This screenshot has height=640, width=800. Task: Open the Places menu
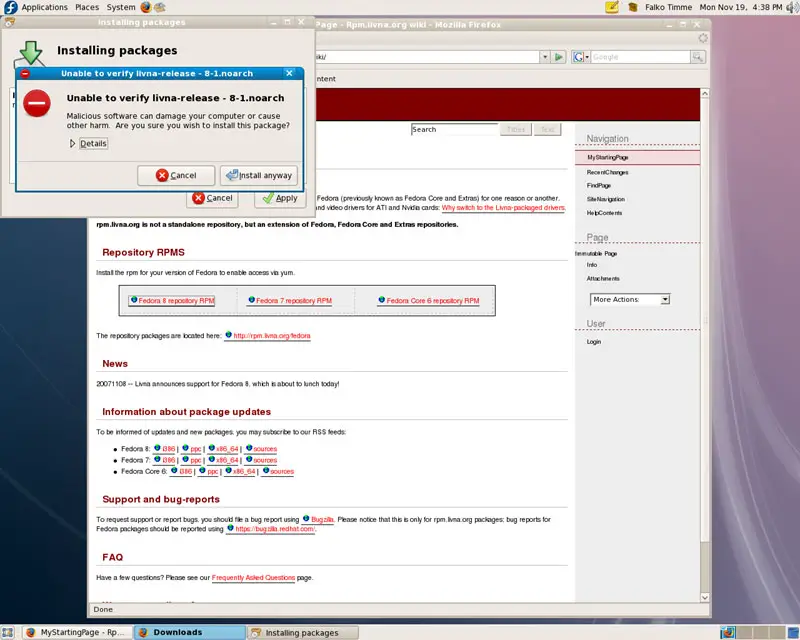click(87, 7)
